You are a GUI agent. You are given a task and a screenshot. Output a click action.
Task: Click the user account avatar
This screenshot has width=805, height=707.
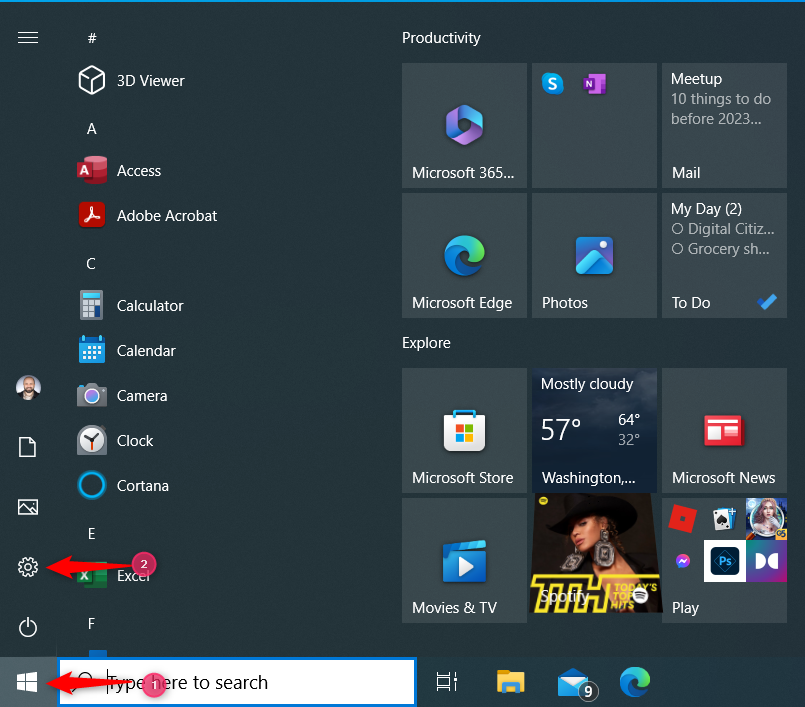click(28, 387)
